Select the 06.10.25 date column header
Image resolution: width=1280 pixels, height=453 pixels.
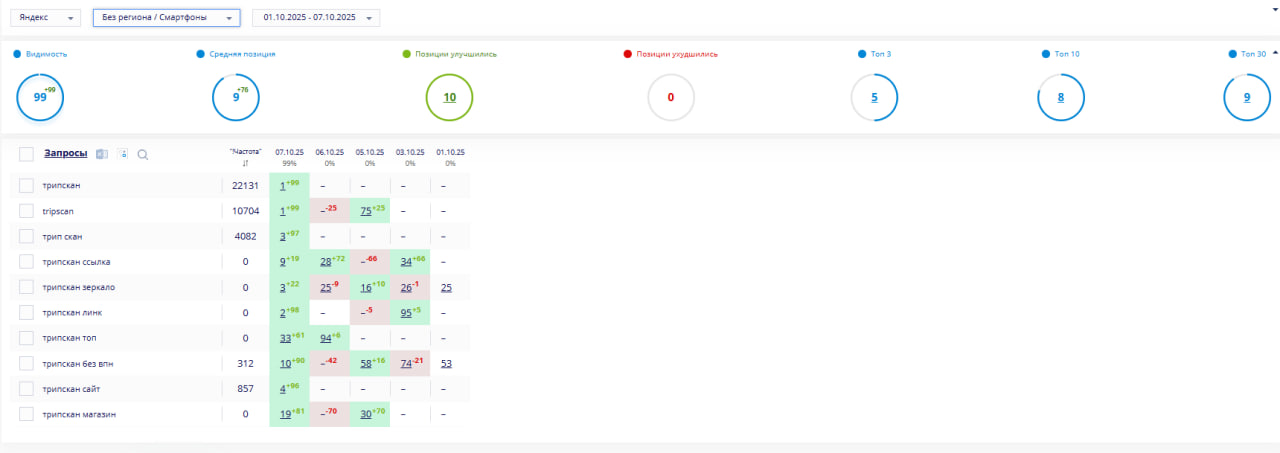(330, 152)
